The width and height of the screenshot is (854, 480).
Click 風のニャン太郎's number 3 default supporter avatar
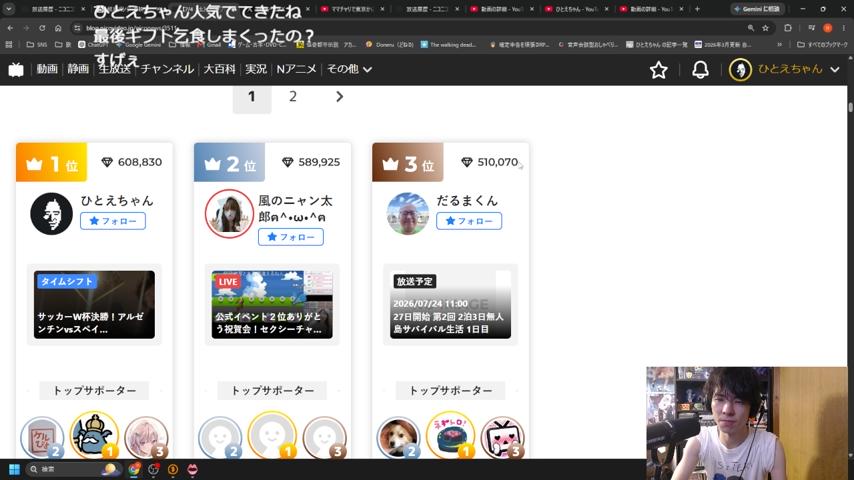point(324,438)
